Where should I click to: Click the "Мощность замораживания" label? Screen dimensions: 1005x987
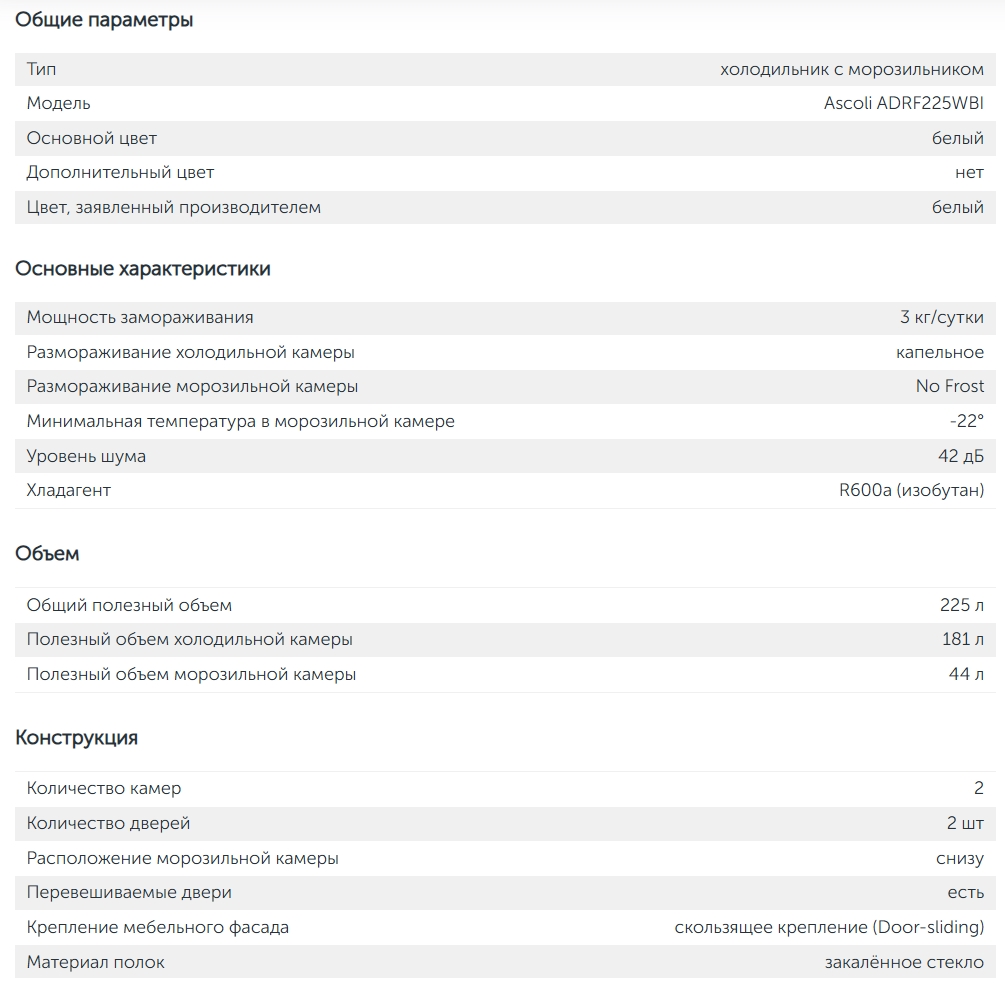pyautogui.click(x=140, y=318)
